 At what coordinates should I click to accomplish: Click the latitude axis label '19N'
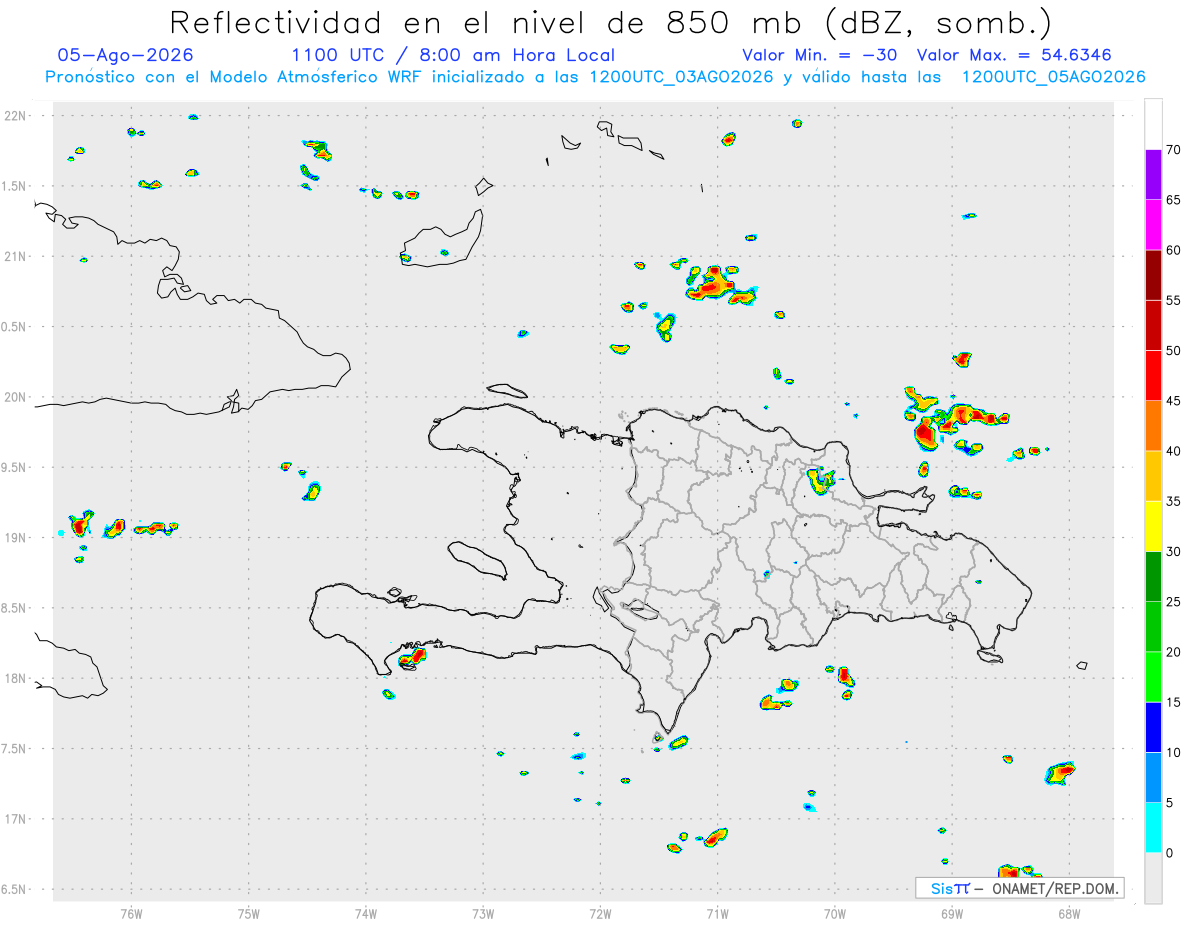(15, 538)
